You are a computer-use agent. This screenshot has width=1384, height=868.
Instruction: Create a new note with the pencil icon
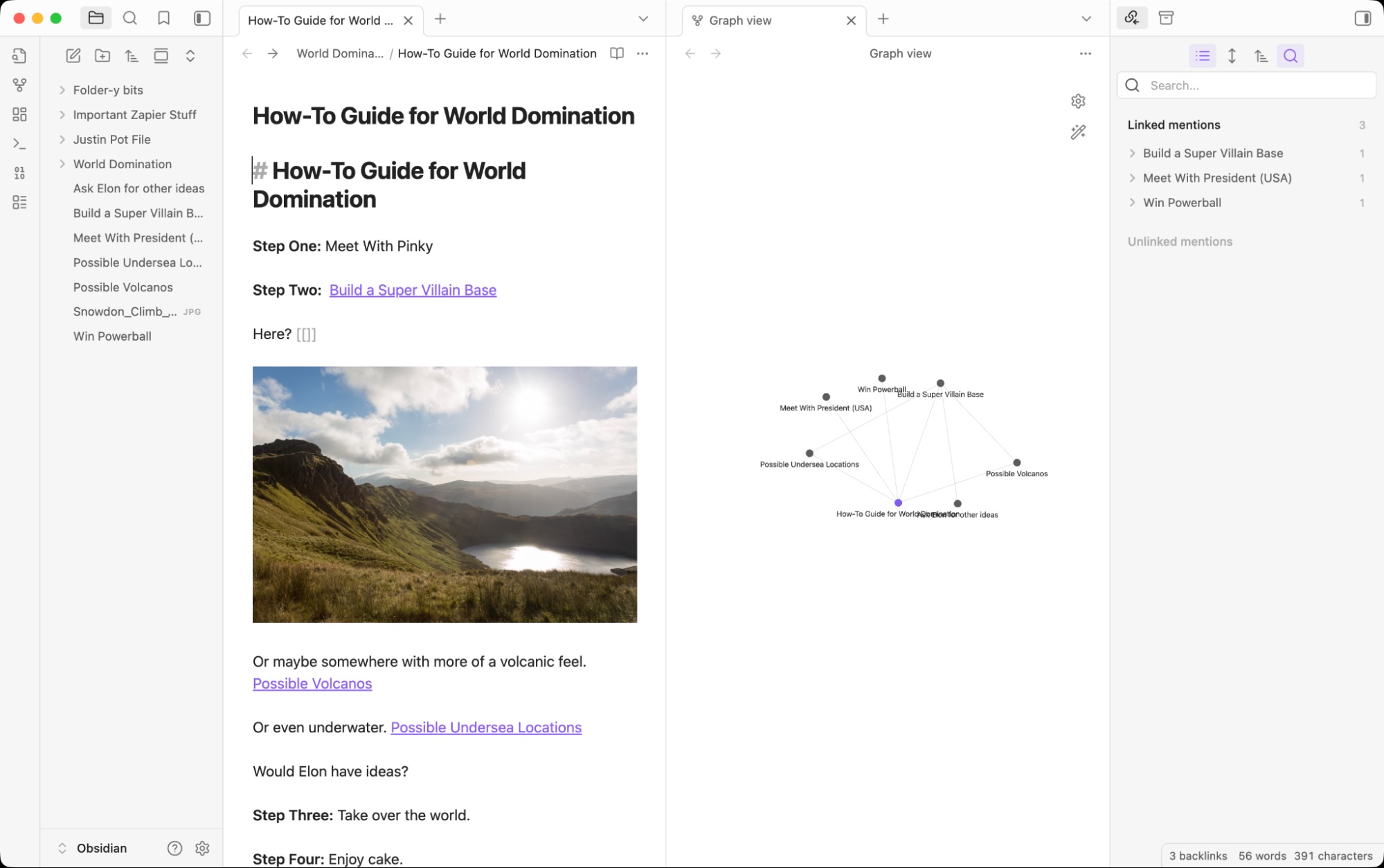point(73,55)
